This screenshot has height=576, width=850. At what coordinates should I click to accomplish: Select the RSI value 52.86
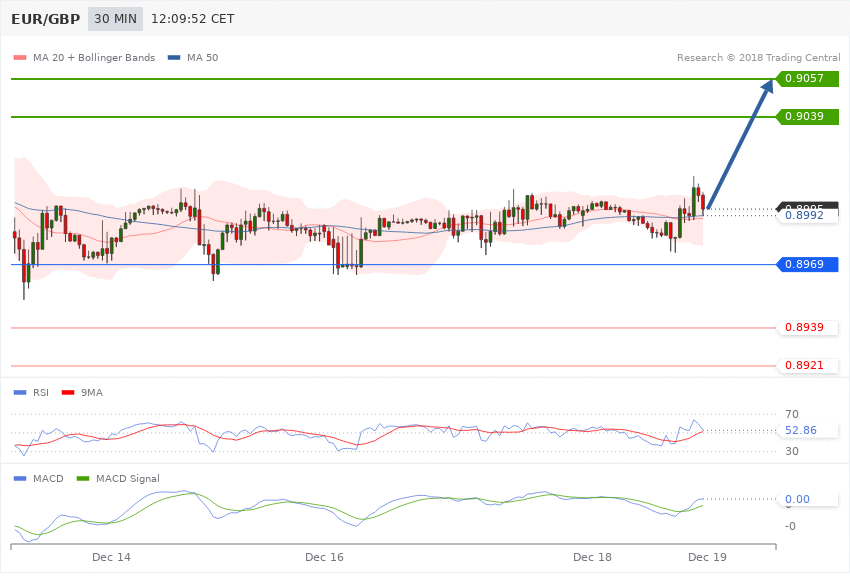(x=801, y=431)
